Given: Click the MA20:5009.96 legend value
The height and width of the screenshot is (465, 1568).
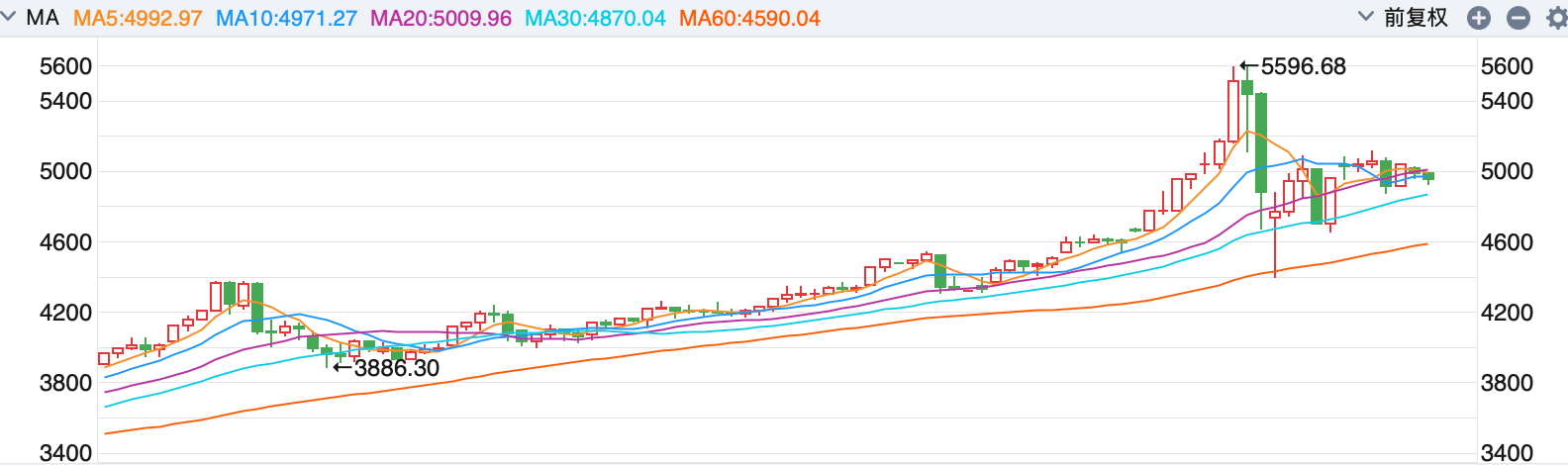Looking at the screenshot, I should coord(441,18).
